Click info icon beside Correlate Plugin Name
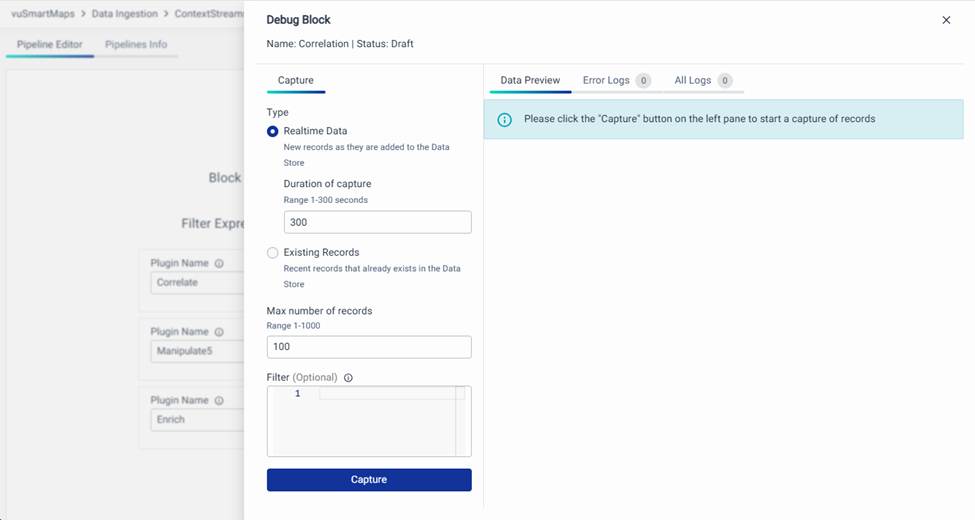This screenshot has height=520, width=975. click(219, 264)
